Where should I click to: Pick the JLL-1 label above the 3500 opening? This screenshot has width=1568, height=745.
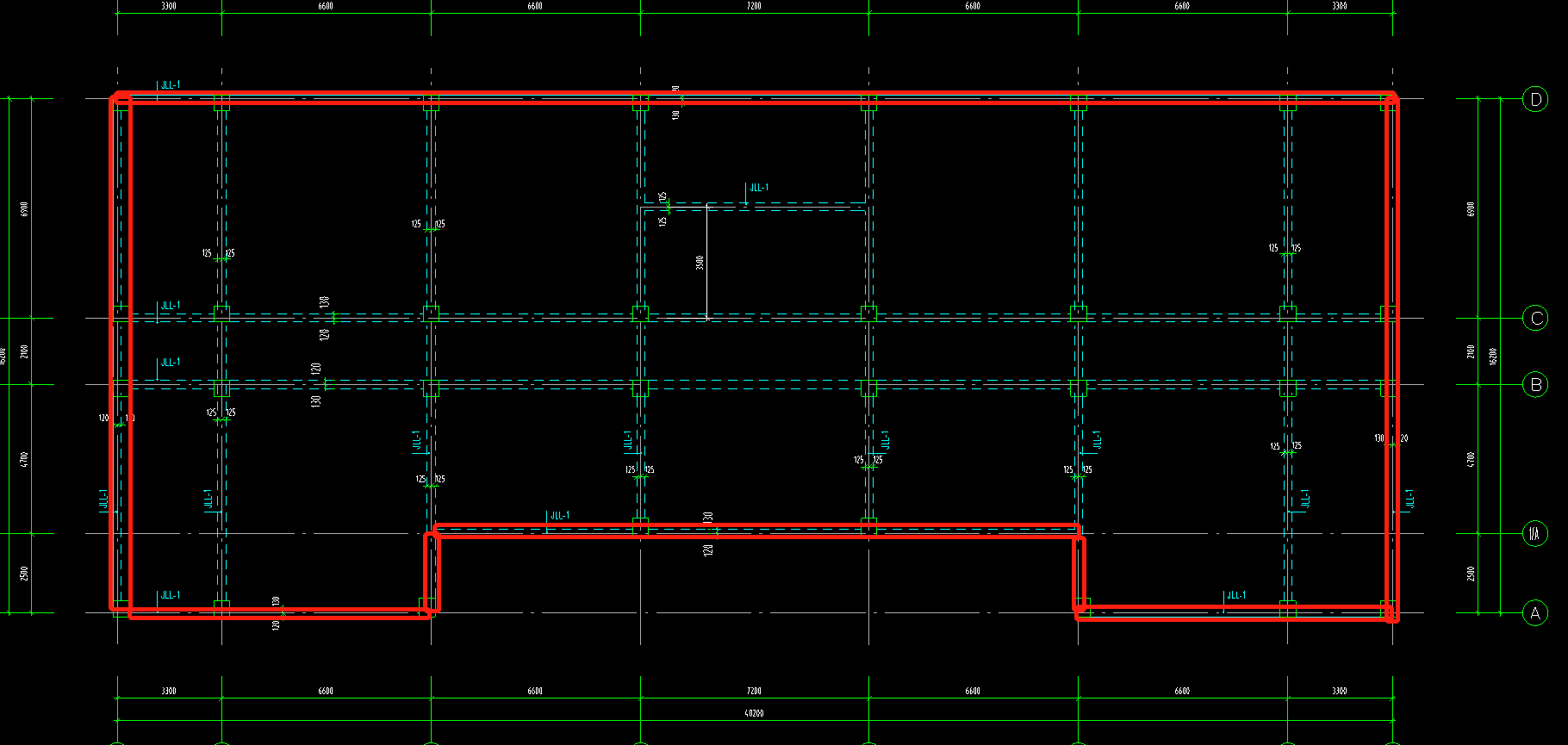(x=759, y=188)
